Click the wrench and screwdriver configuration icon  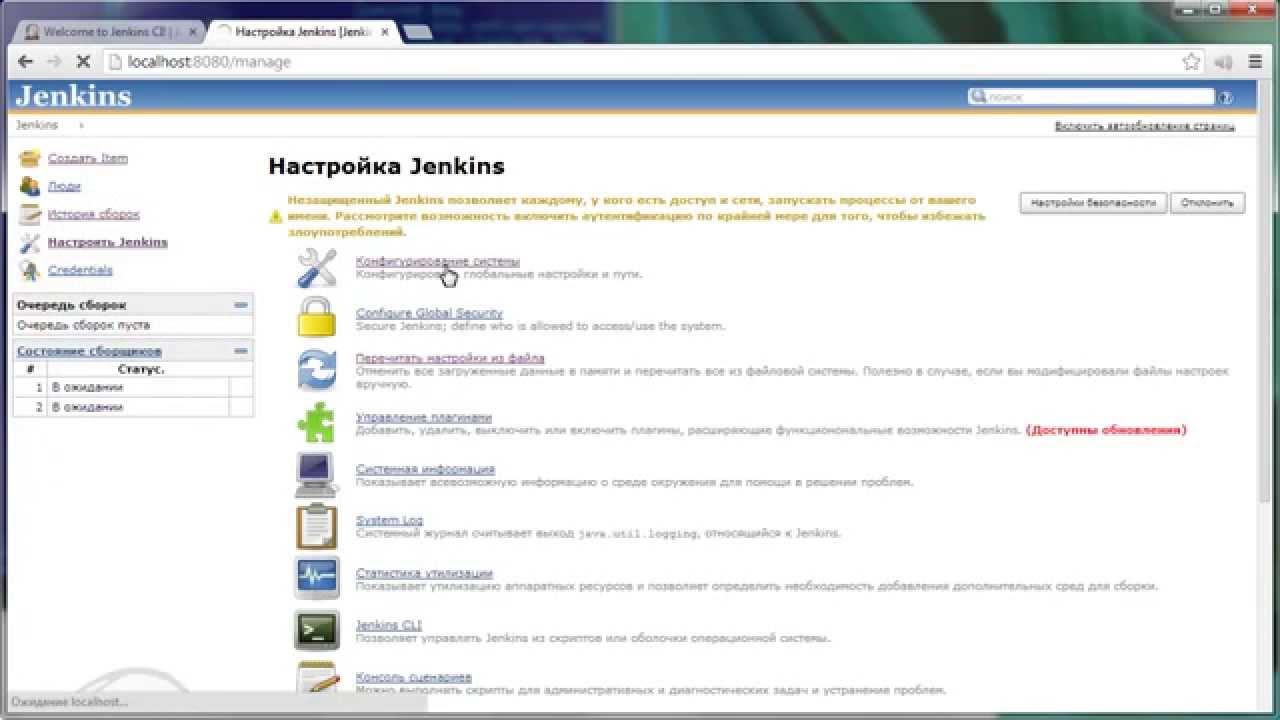pos(317,268)
